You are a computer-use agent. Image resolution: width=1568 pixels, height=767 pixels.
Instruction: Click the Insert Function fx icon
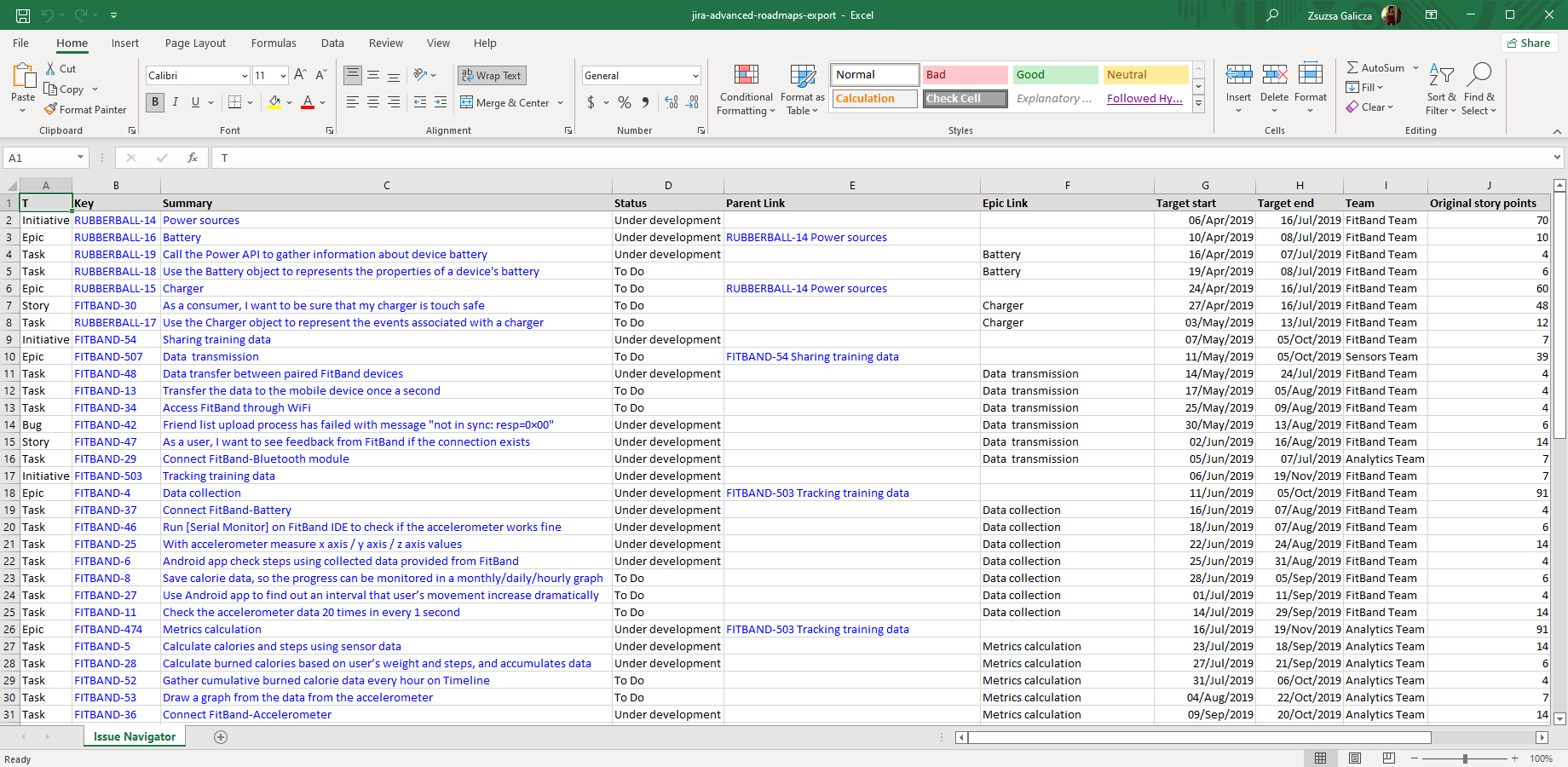pos(193,158)
